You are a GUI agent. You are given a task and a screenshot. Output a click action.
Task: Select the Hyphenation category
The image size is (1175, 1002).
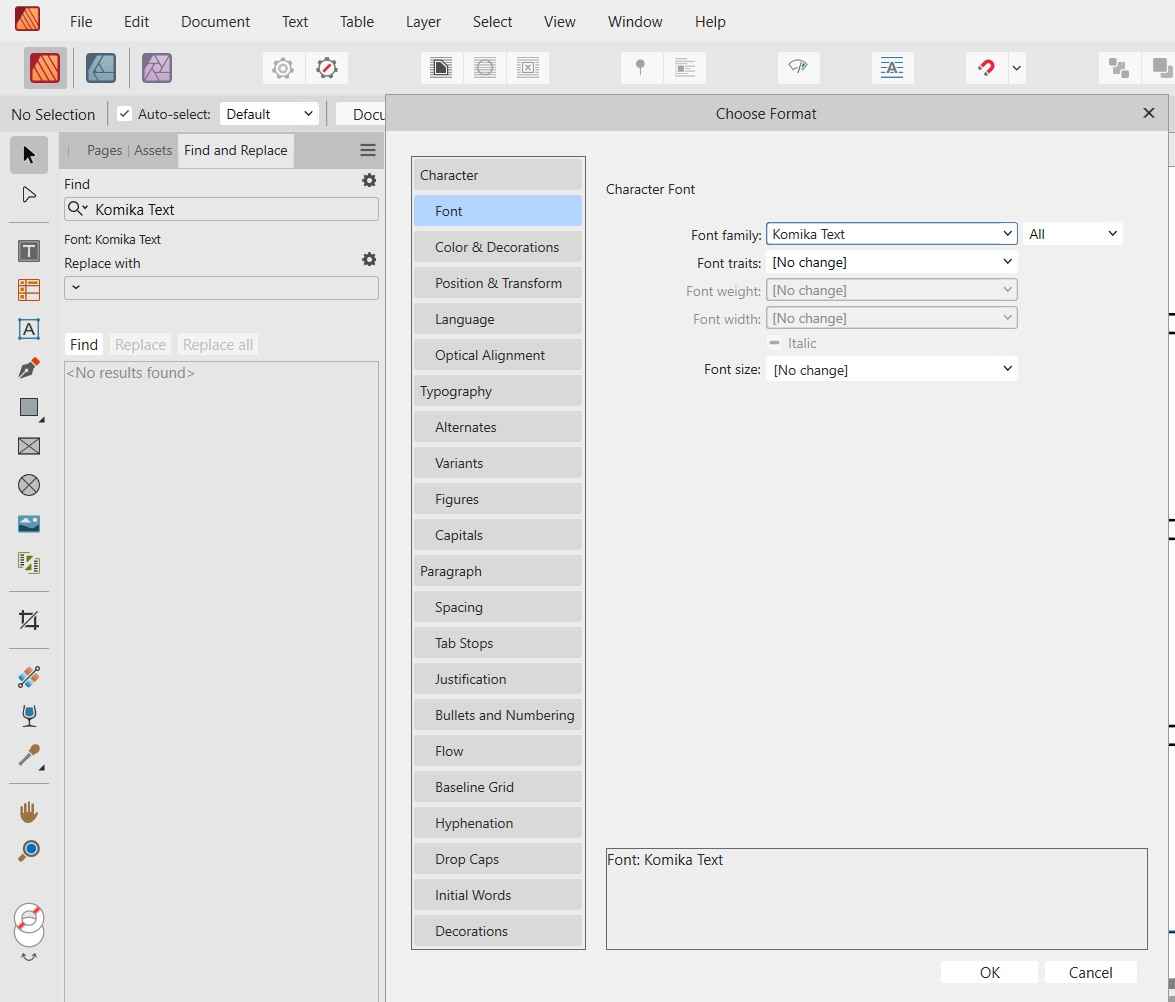click(x=498, y=823)
